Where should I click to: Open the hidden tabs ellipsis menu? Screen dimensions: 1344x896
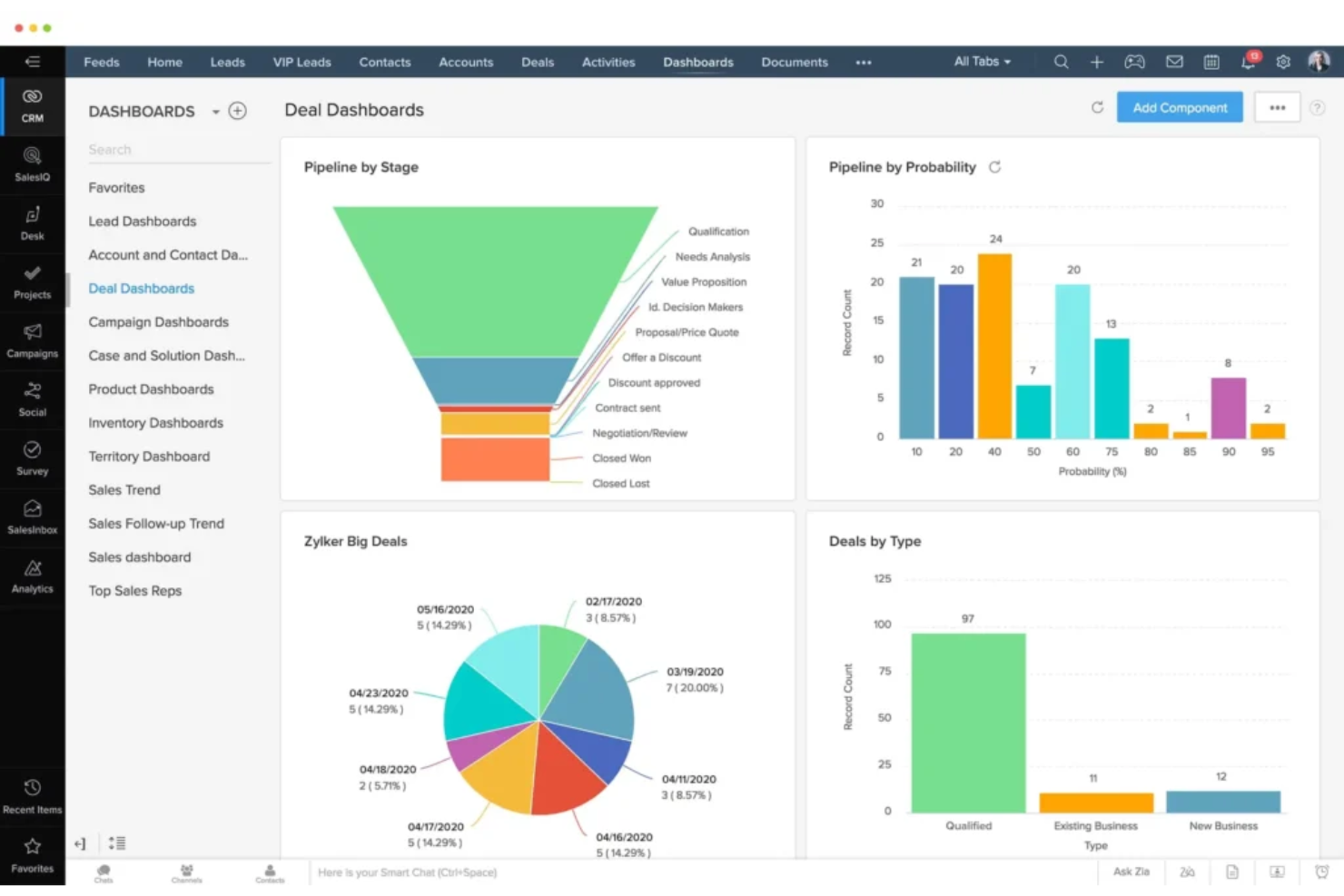click(862, 62)
